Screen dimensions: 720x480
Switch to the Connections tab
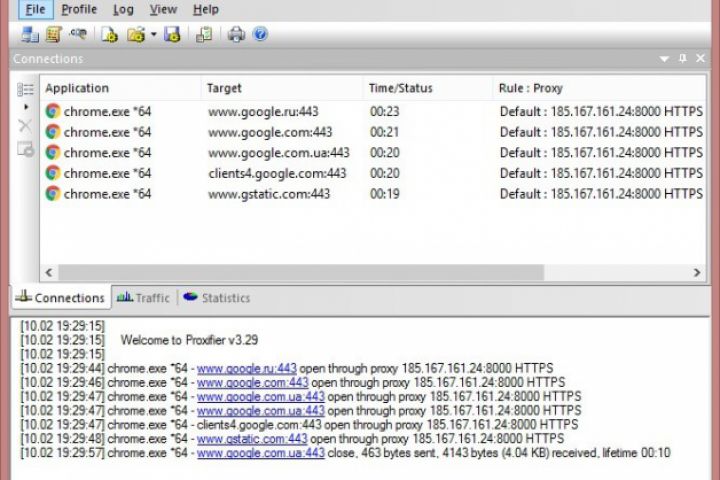[x=60, y=298]
